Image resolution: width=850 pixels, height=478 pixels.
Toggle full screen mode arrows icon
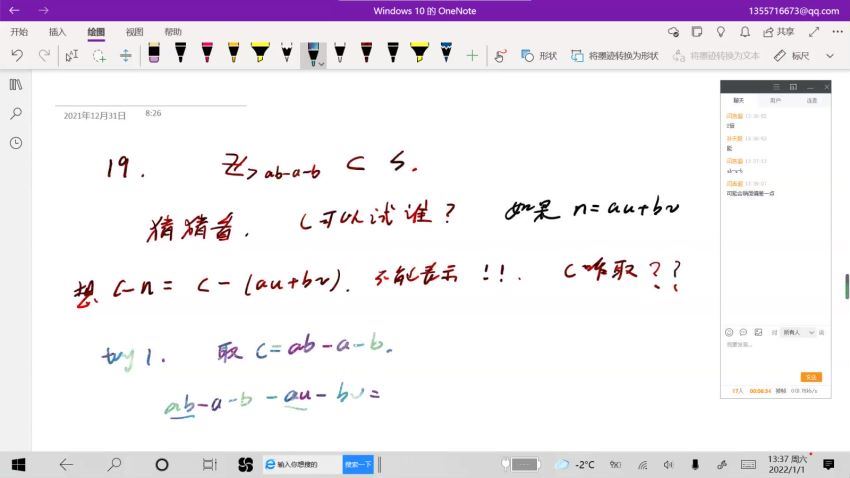(x=812, y=31)
